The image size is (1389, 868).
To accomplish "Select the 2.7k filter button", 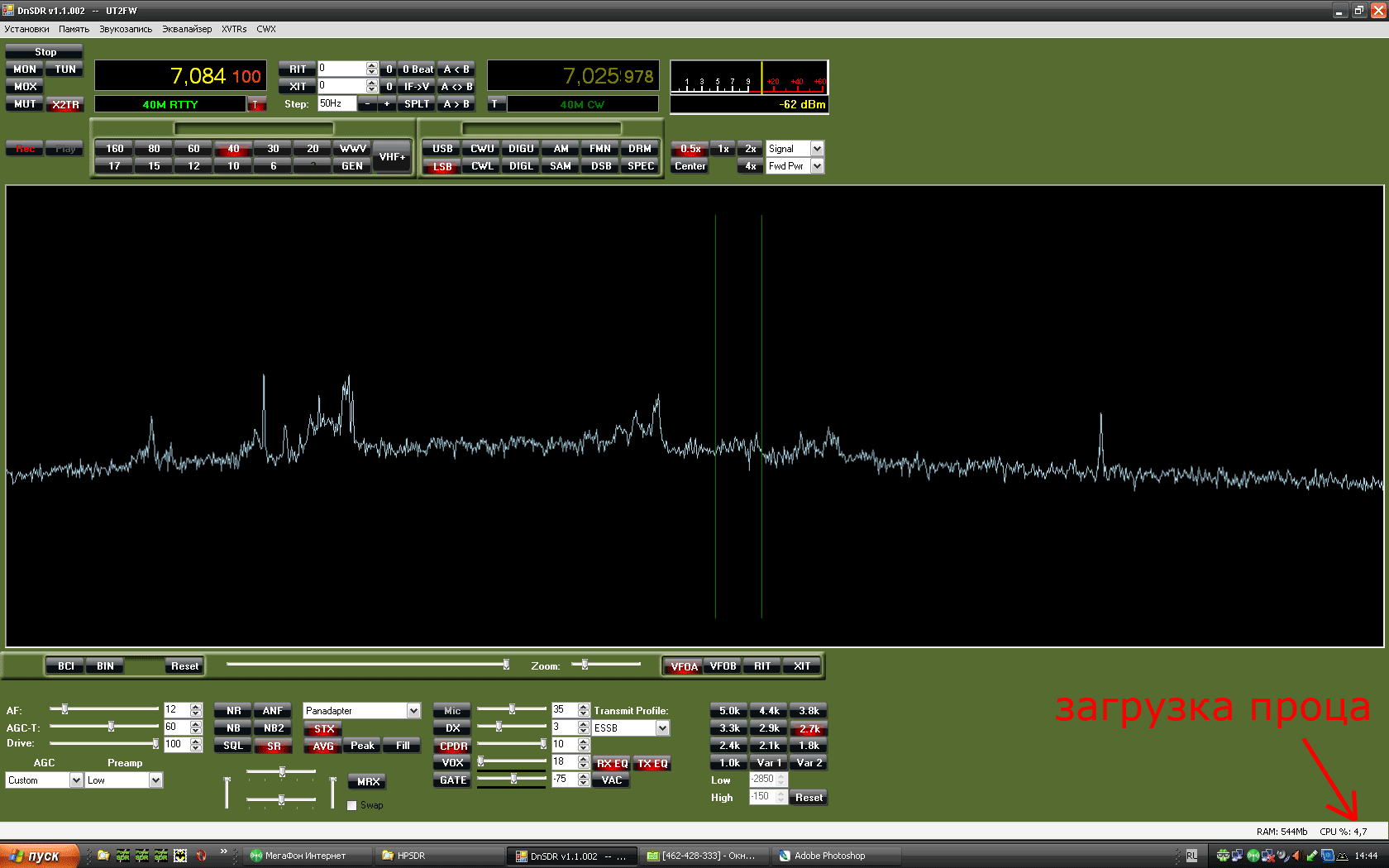I will pos(809,728).
